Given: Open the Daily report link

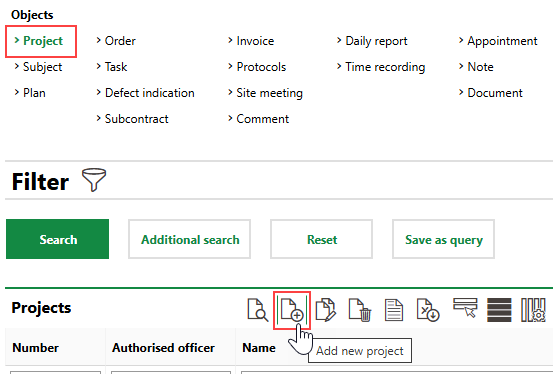Looking at the screenshot, I should tap(376, 41).
